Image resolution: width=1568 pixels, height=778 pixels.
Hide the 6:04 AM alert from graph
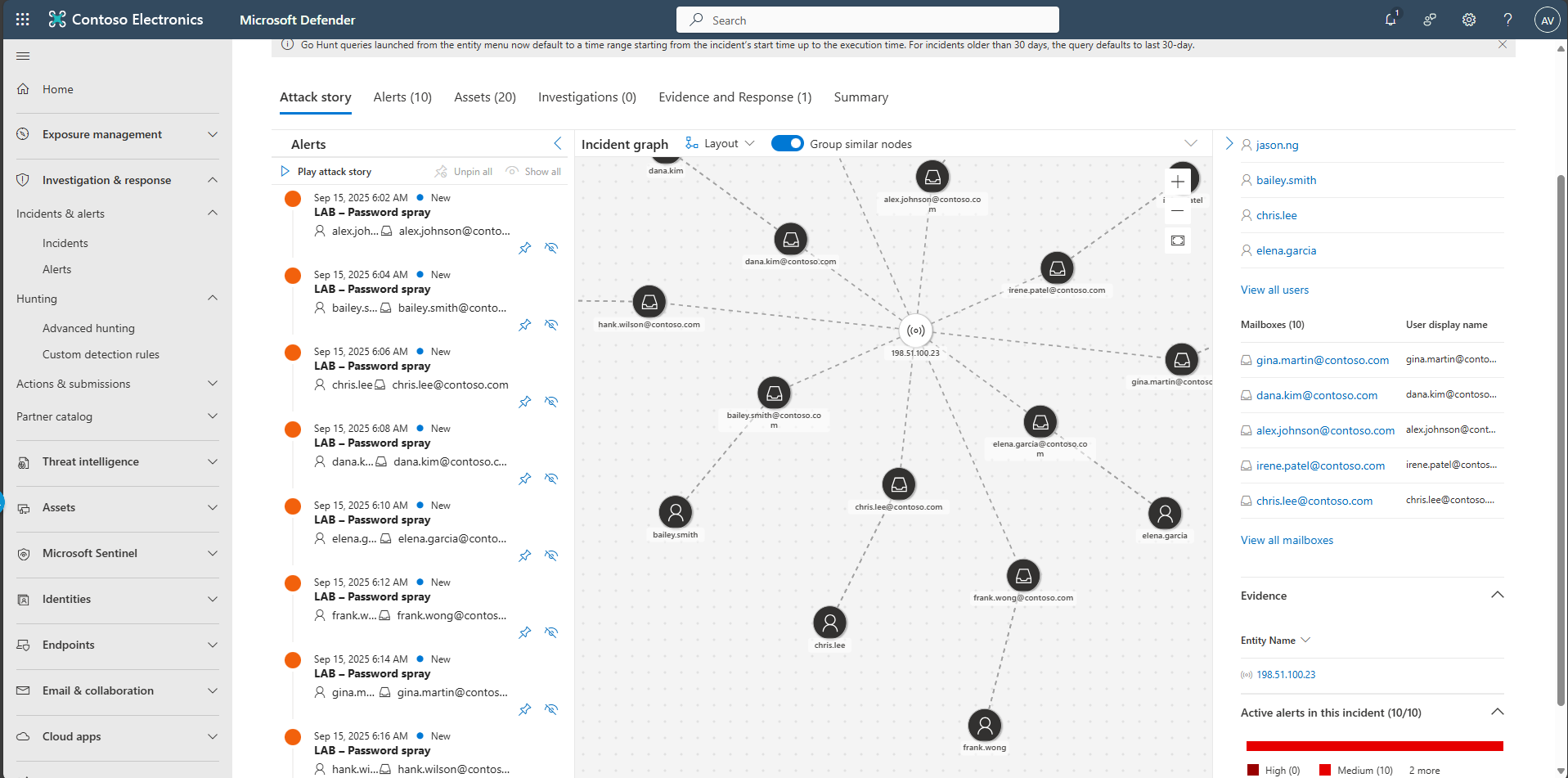point(551,325)
